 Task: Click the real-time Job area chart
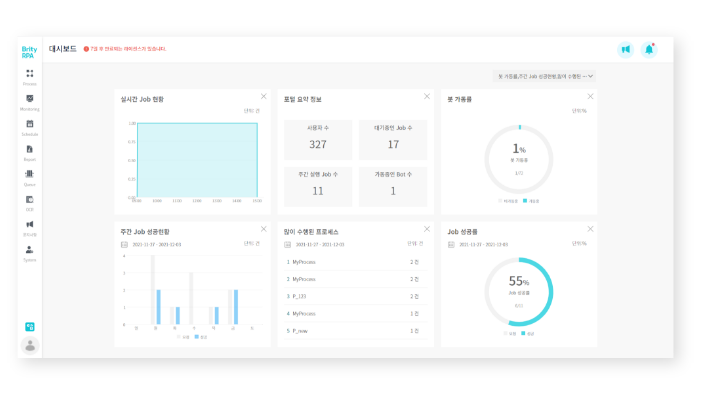(197, 160)
